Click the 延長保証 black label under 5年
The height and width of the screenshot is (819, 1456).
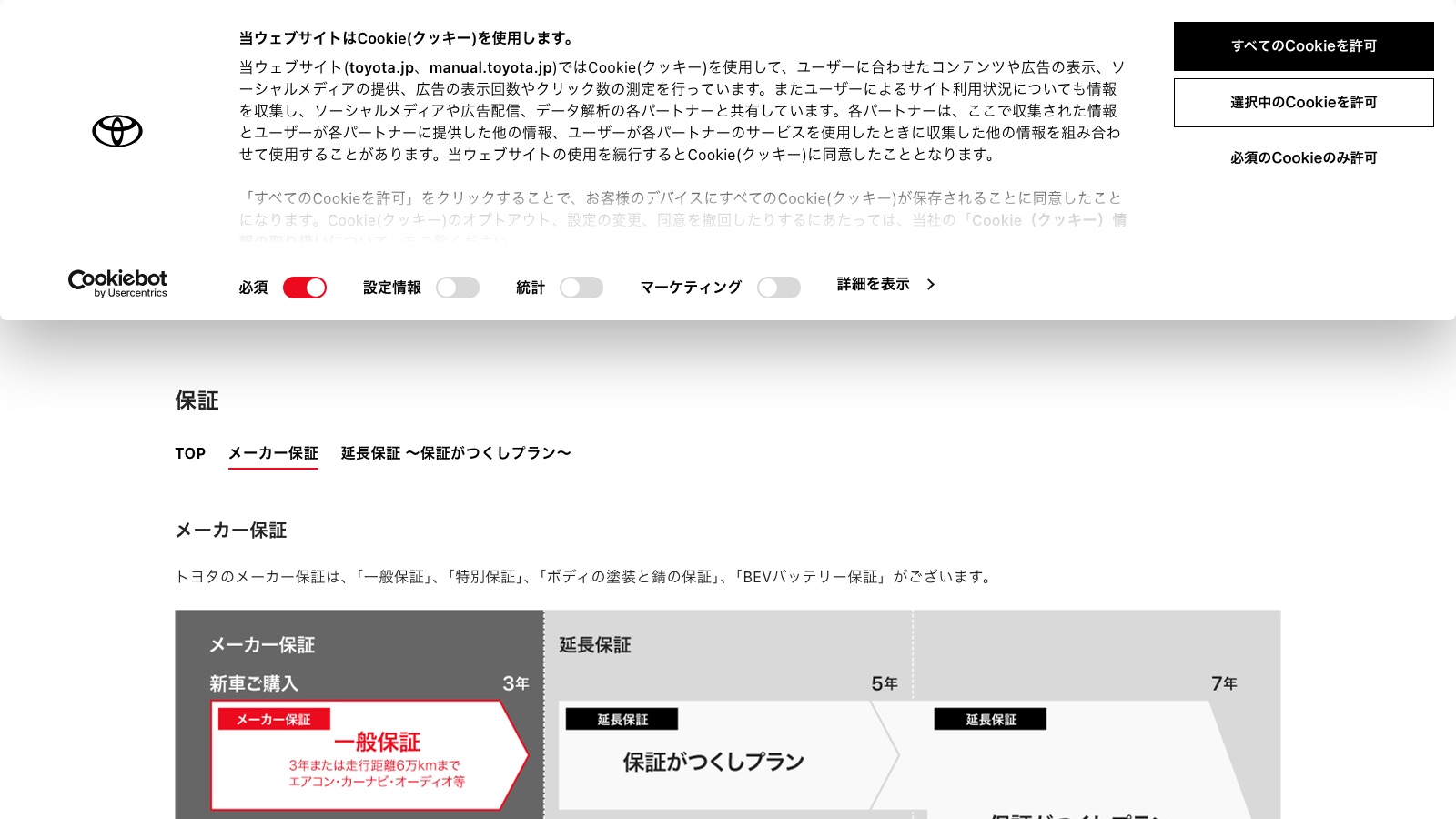(x=622, y=719)
